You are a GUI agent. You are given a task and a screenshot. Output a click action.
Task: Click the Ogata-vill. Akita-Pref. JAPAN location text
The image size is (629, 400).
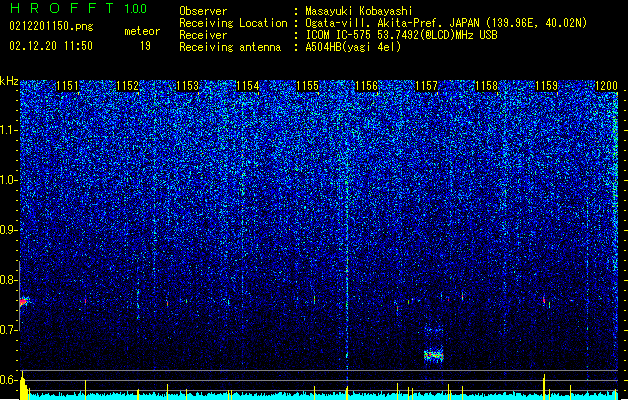pyautogui.click(x=446, y=23)
